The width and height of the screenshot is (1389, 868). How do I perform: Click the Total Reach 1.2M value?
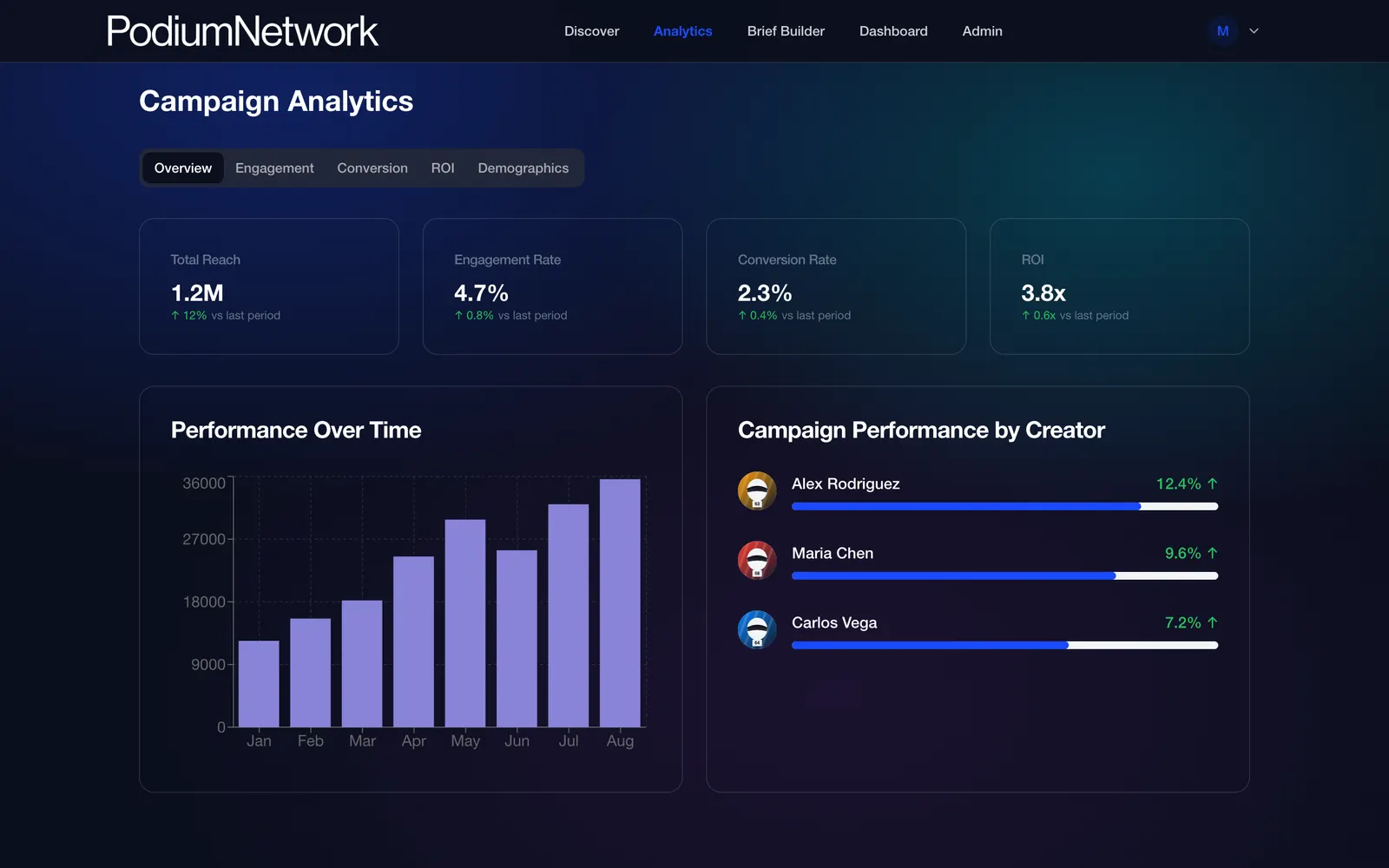[197, 293]
